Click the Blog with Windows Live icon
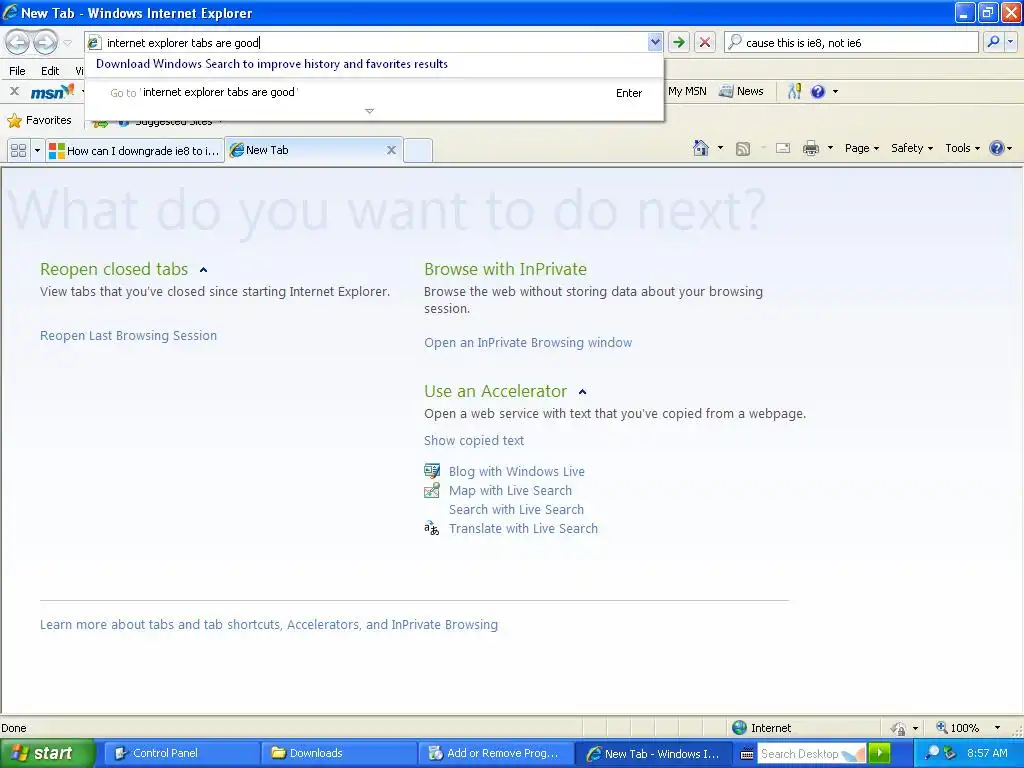Viewport: 1024px width, 768px height. coord(432,471)
